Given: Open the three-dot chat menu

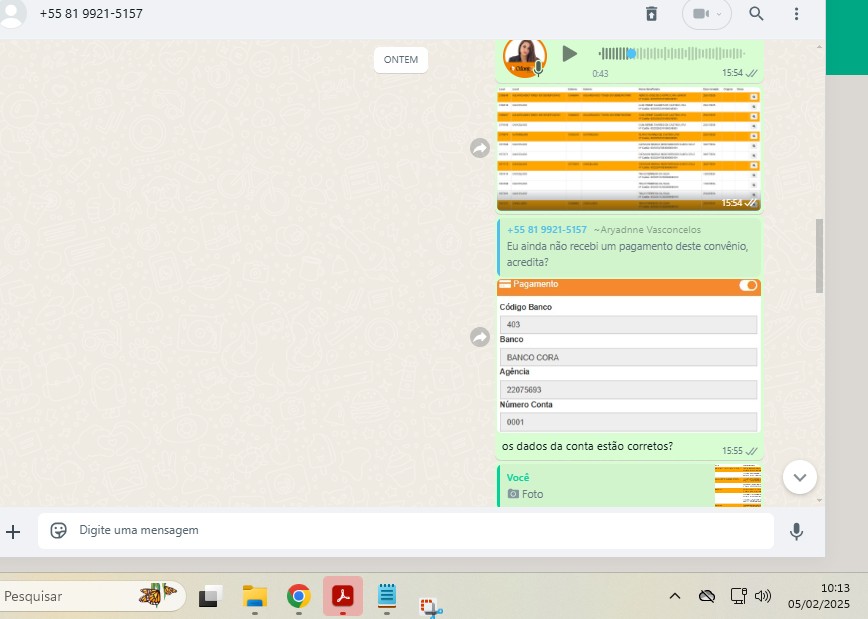Looking at the screenshot, I should 796,14.
